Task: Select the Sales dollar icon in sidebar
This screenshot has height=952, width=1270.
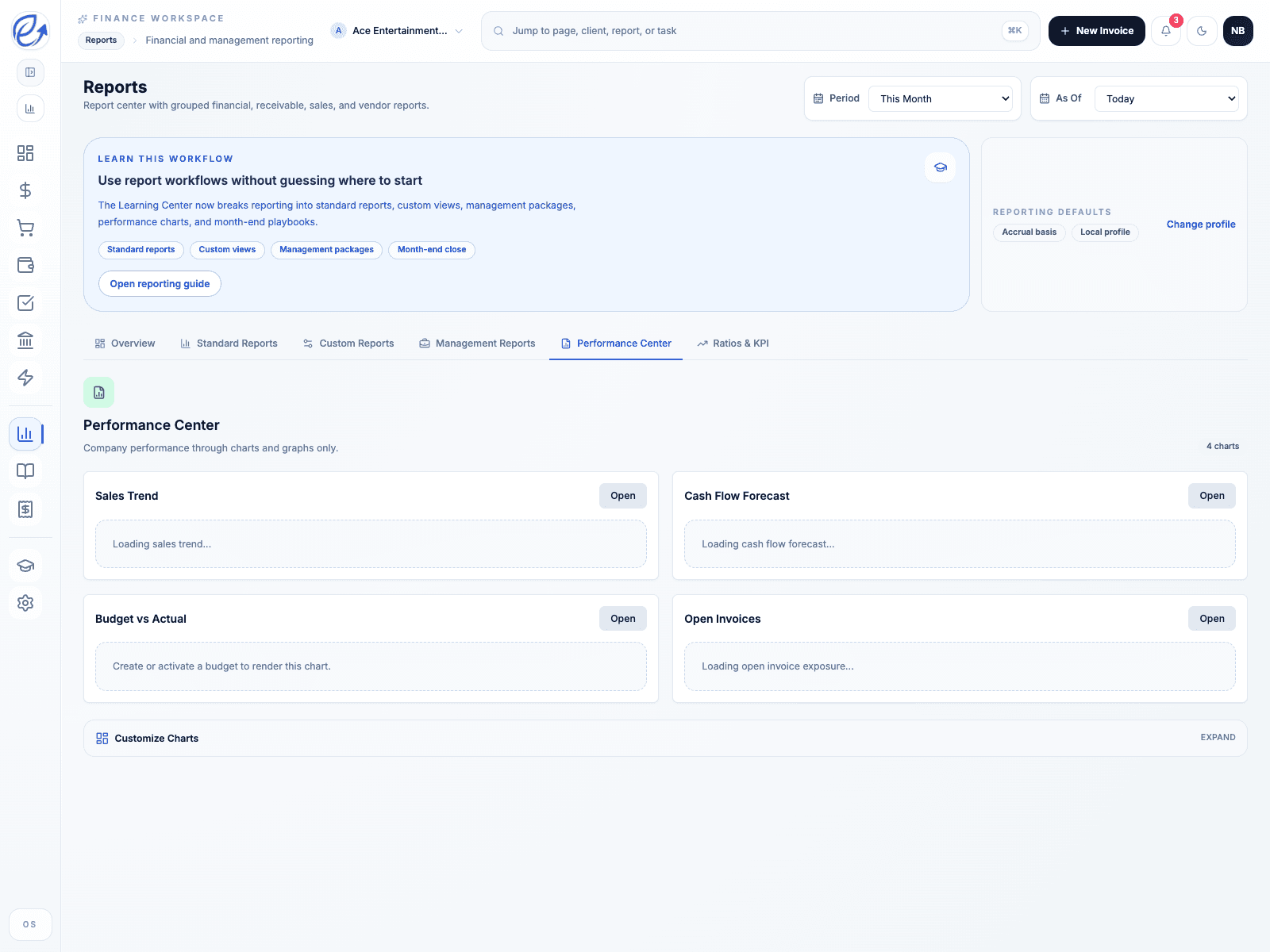Action: 25,190
